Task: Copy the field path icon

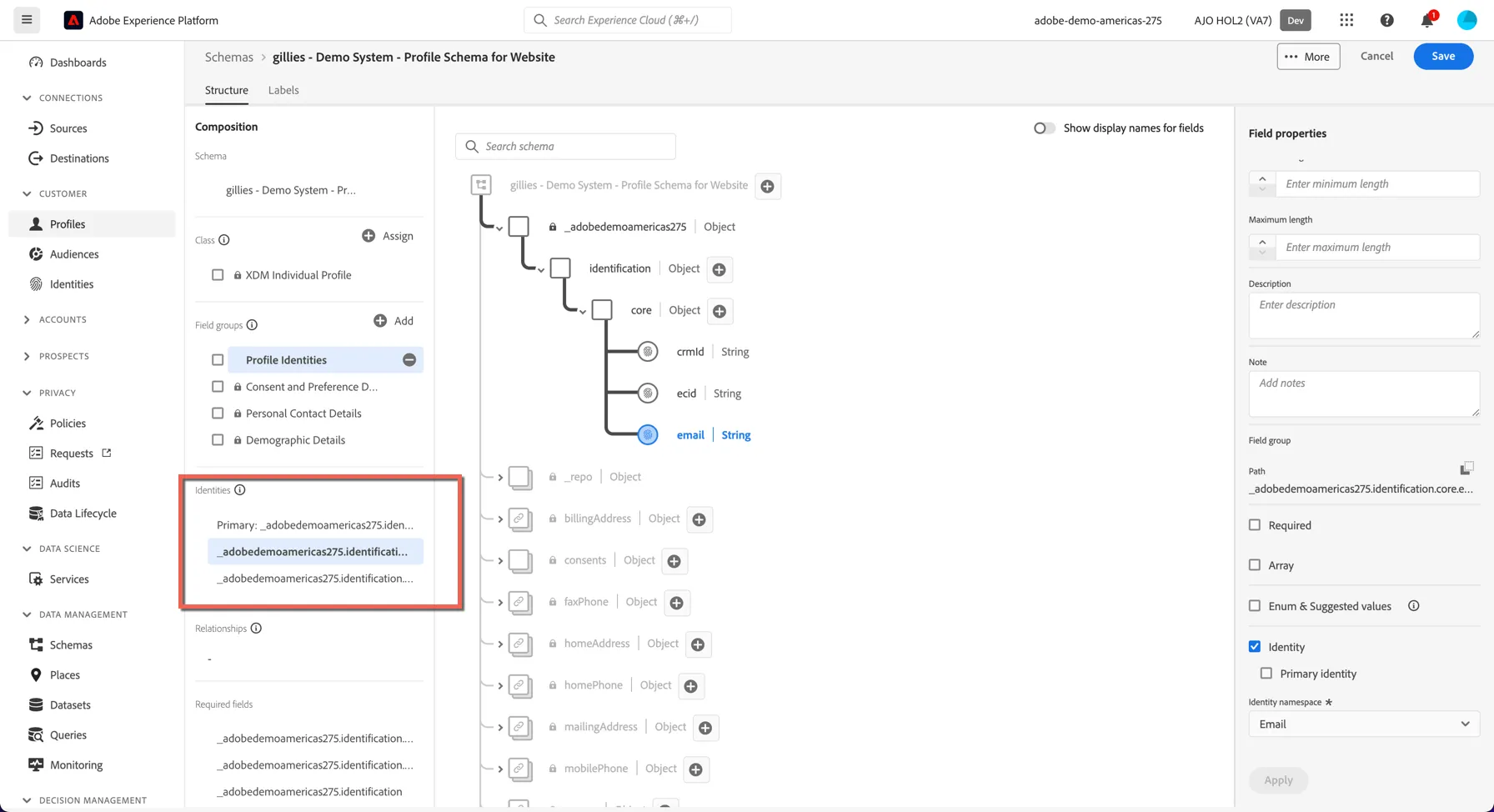Action: pyautogui.click(x=1466, y=469)
